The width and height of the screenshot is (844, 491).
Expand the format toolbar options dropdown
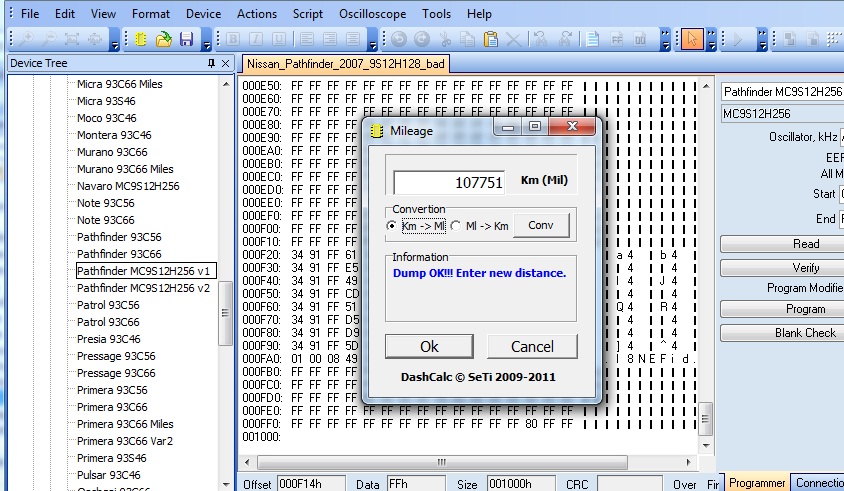pyautogui.click(x=373, y=40)
